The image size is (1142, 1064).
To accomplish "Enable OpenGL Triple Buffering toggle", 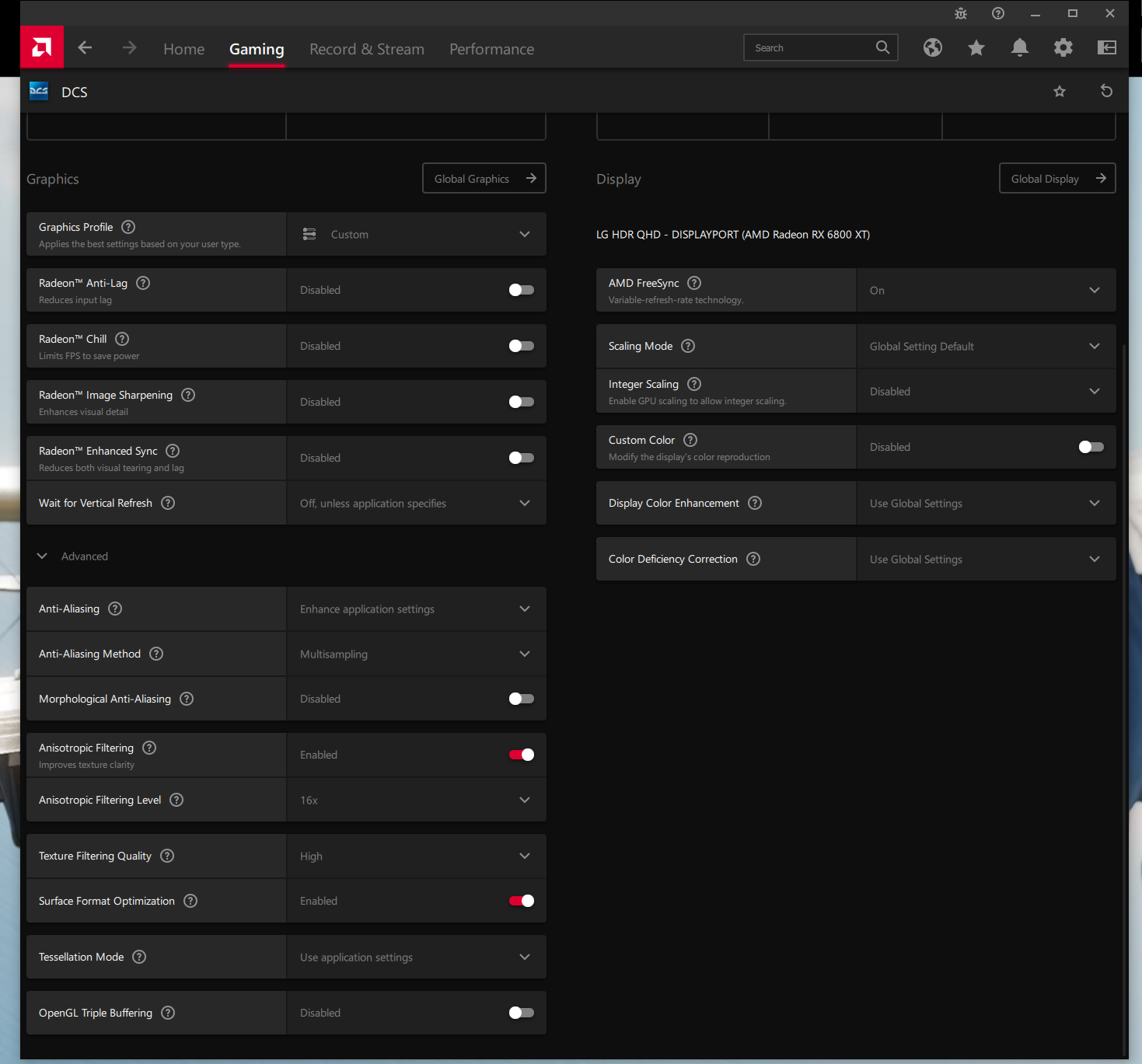I will 521,1013.
